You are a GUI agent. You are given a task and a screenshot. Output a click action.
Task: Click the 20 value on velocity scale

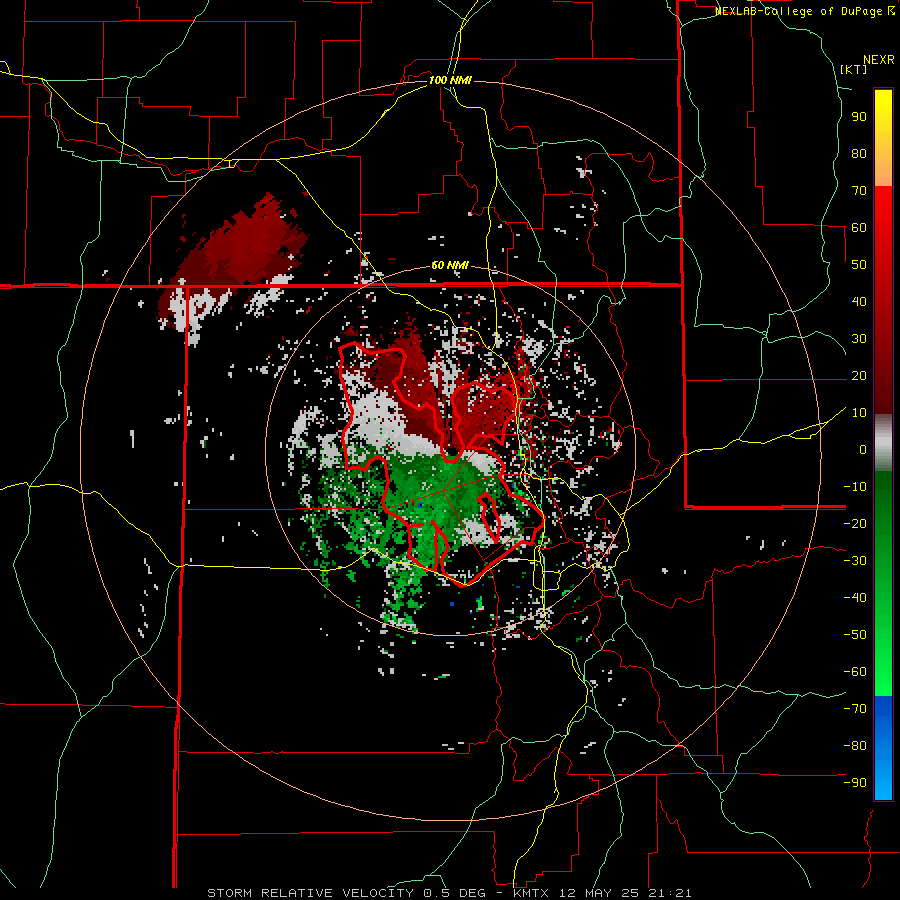pyautogui.click(x=859, y=375)
